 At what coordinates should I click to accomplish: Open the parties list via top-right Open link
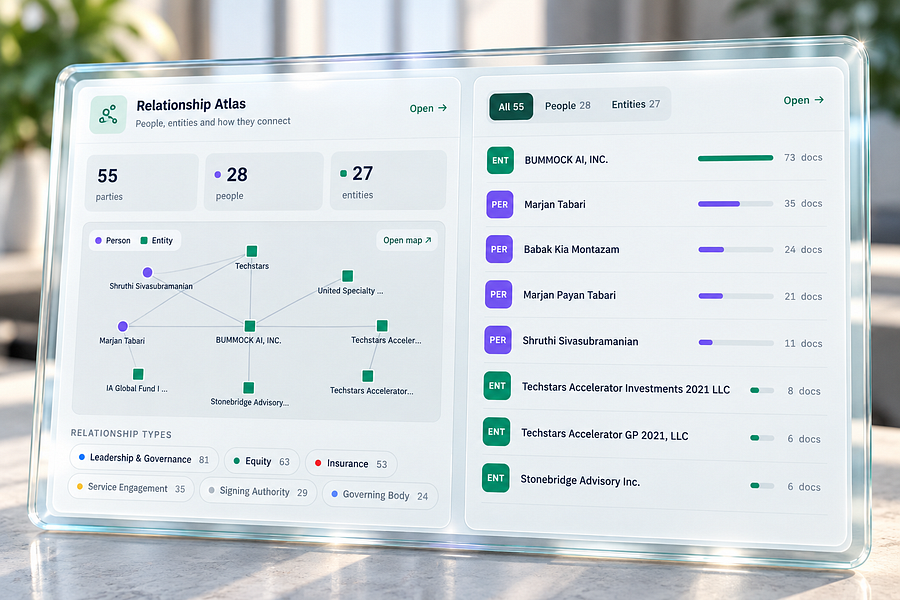(804, 100)
